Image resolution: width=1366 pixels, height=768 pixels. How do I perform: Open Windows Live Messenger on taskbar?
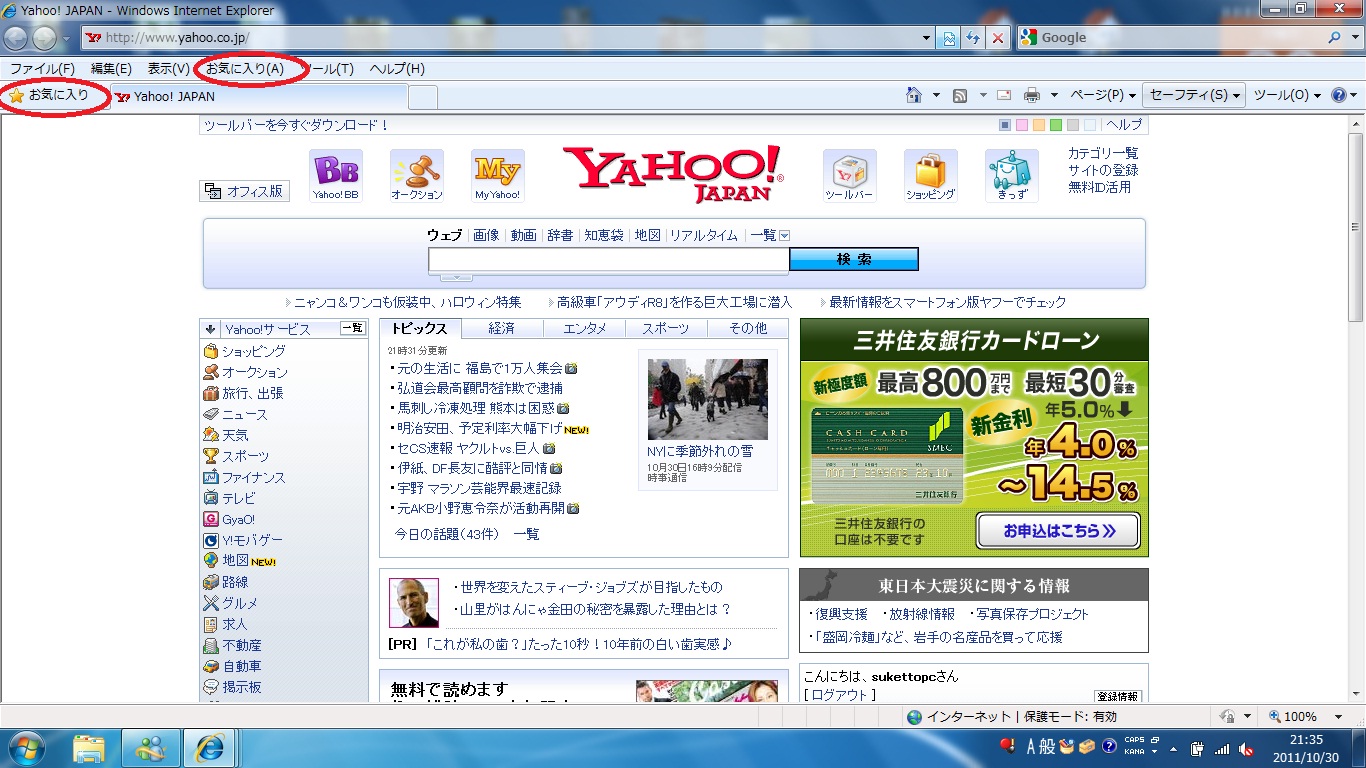151,747
